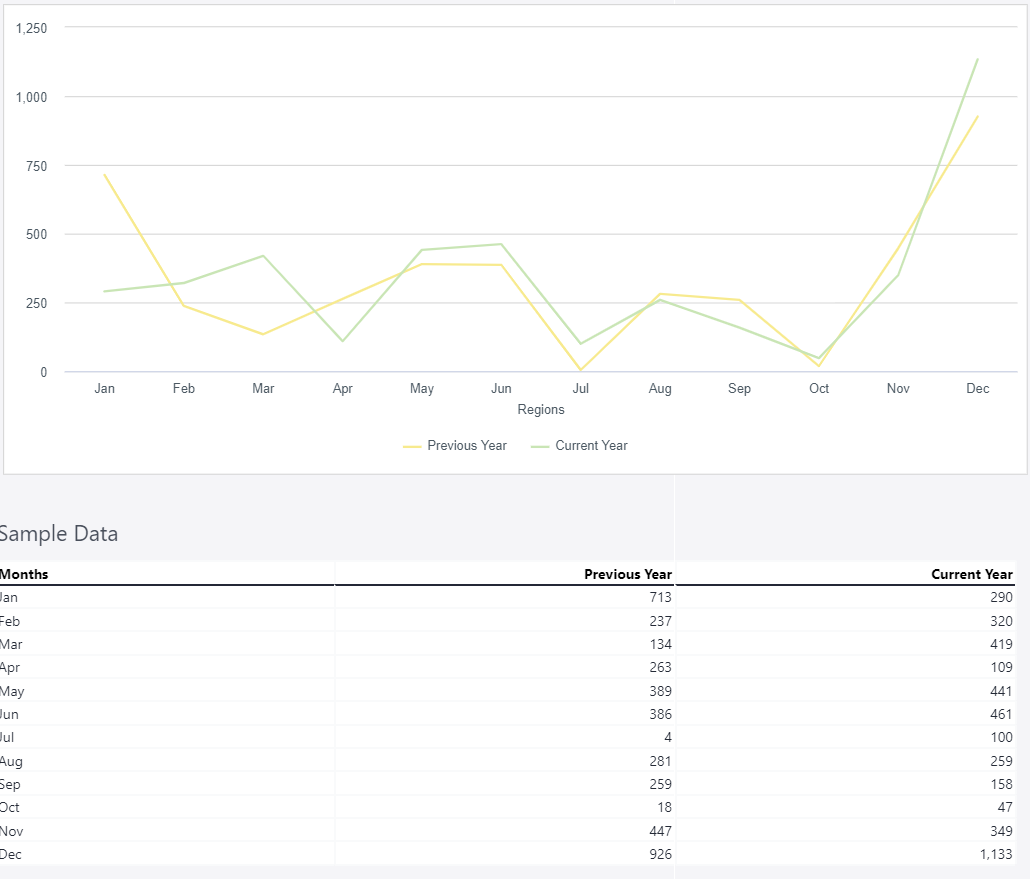Select the Previous Year line's January data point
1030x879 pixels.
pyautogui.click(x=105, y=175)
